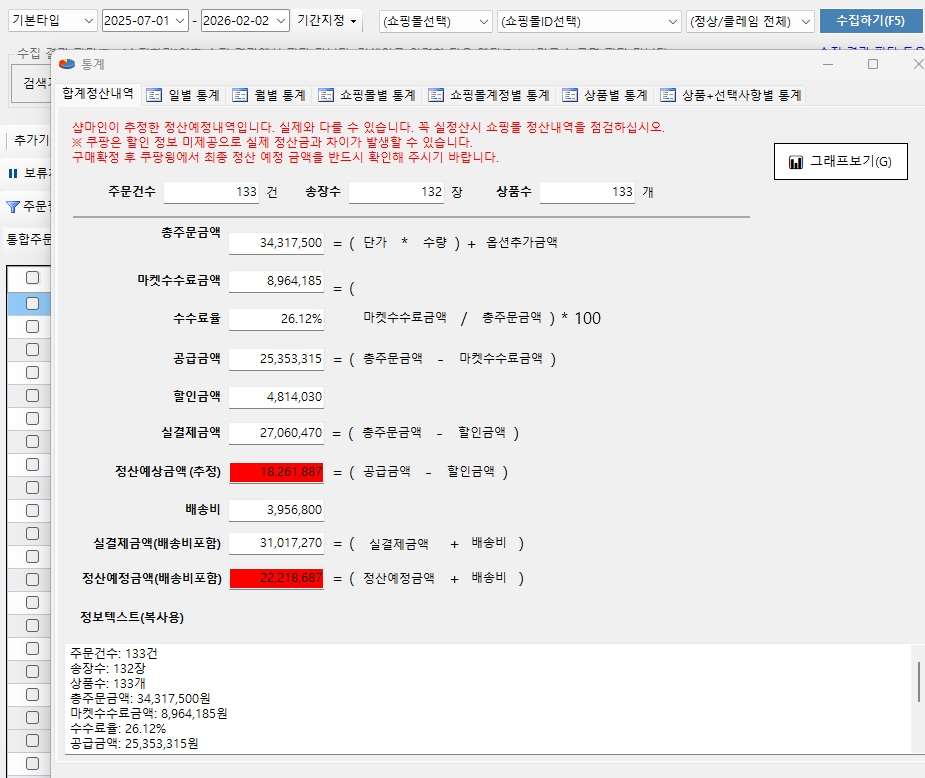This screenshot has height=778, width=925.
Task: Tick the highlighted row's checkbox
Action: point(33,303)
